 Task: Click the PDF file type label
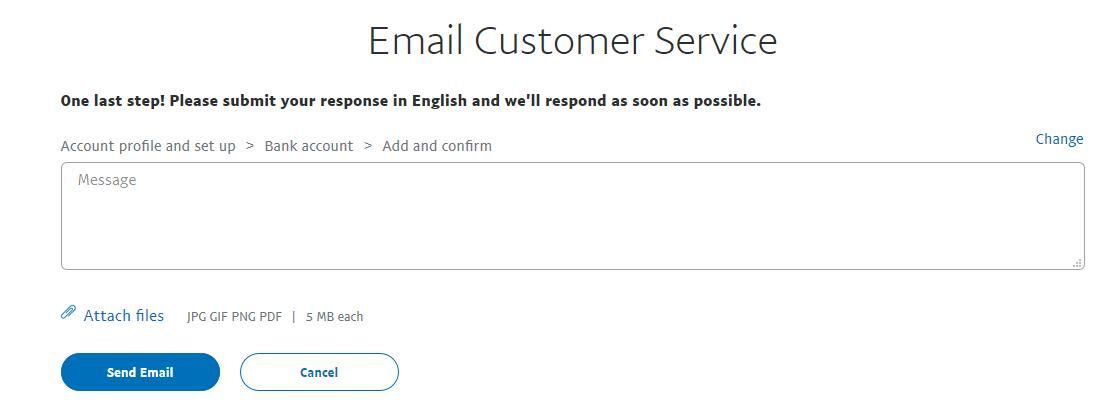coord(270,317)
